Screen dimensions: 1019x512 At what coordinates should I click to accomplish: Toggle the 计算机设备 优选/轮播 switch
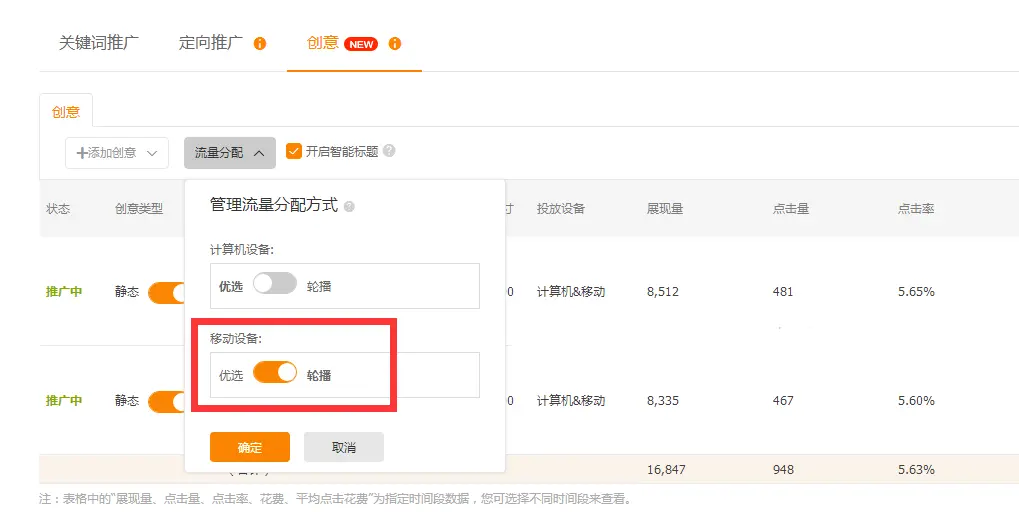tap(275, 285)
